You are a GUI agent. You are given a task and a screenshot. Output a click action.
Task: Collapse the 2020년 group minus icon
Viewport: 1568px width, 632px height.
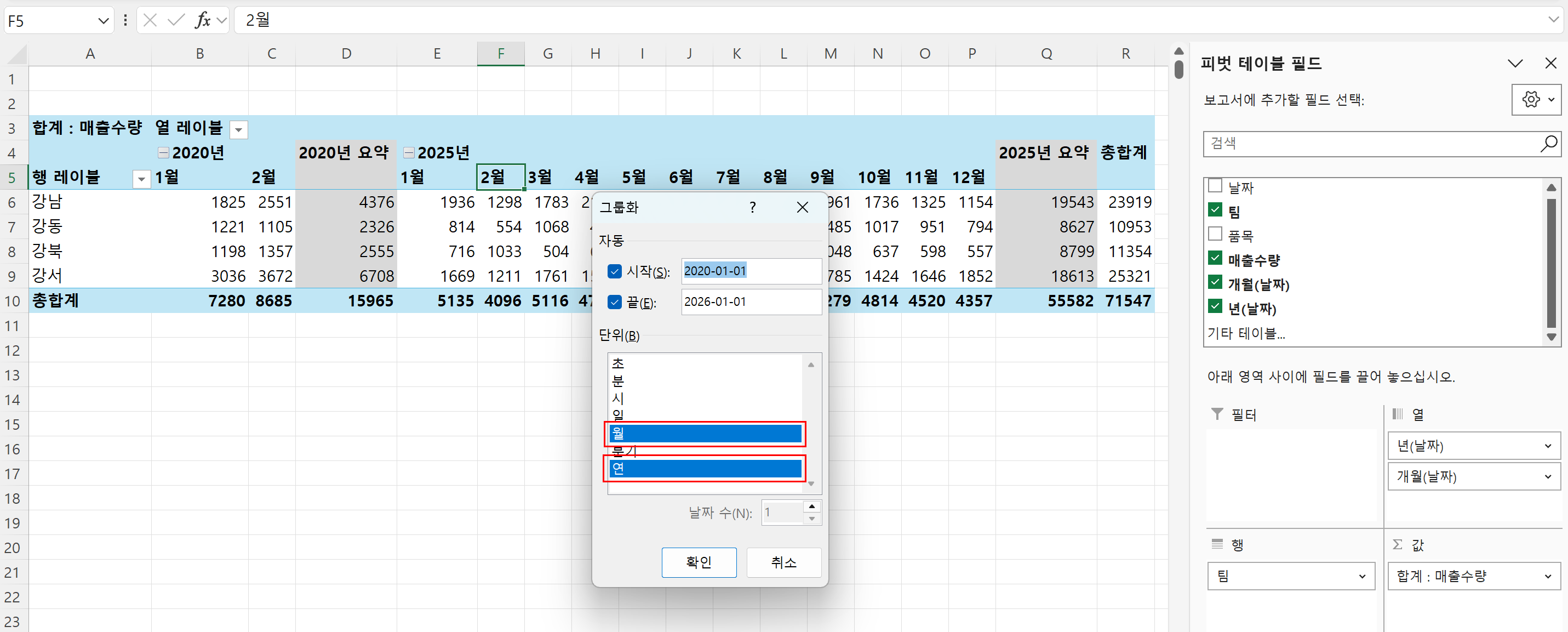pyautogui.click(x=163, y=153)
